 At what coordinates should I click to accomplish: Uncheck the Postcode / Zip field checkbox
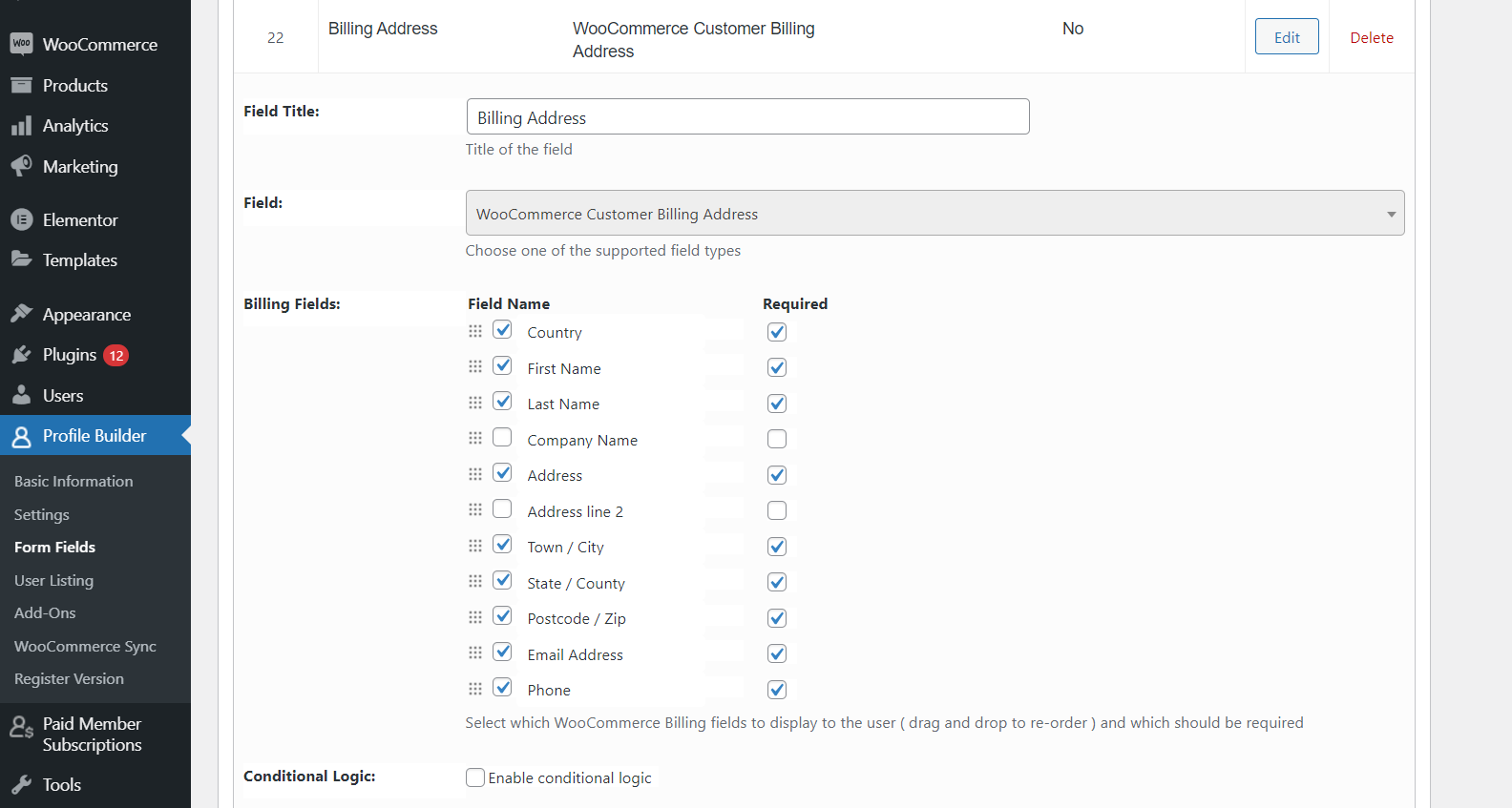[502, 616]
